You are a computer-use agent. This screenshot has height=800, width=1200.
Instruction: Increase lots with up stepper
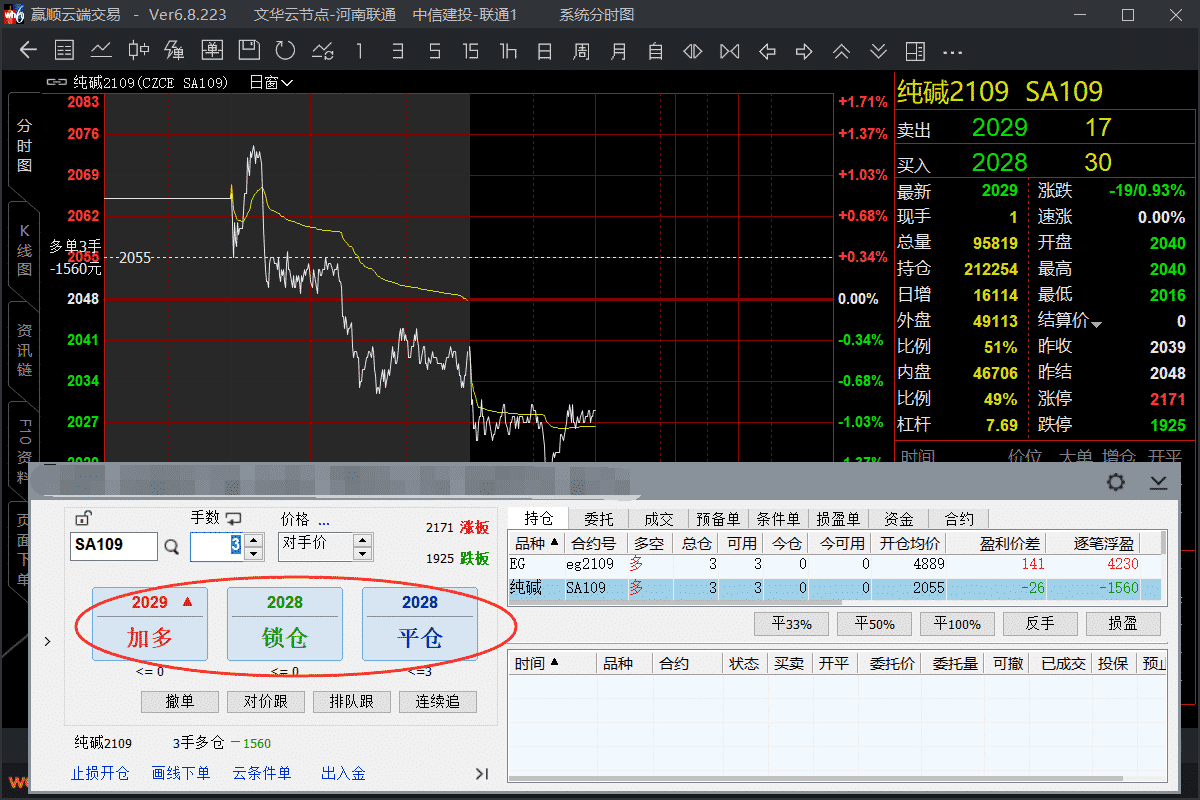[x=254, y=540]
